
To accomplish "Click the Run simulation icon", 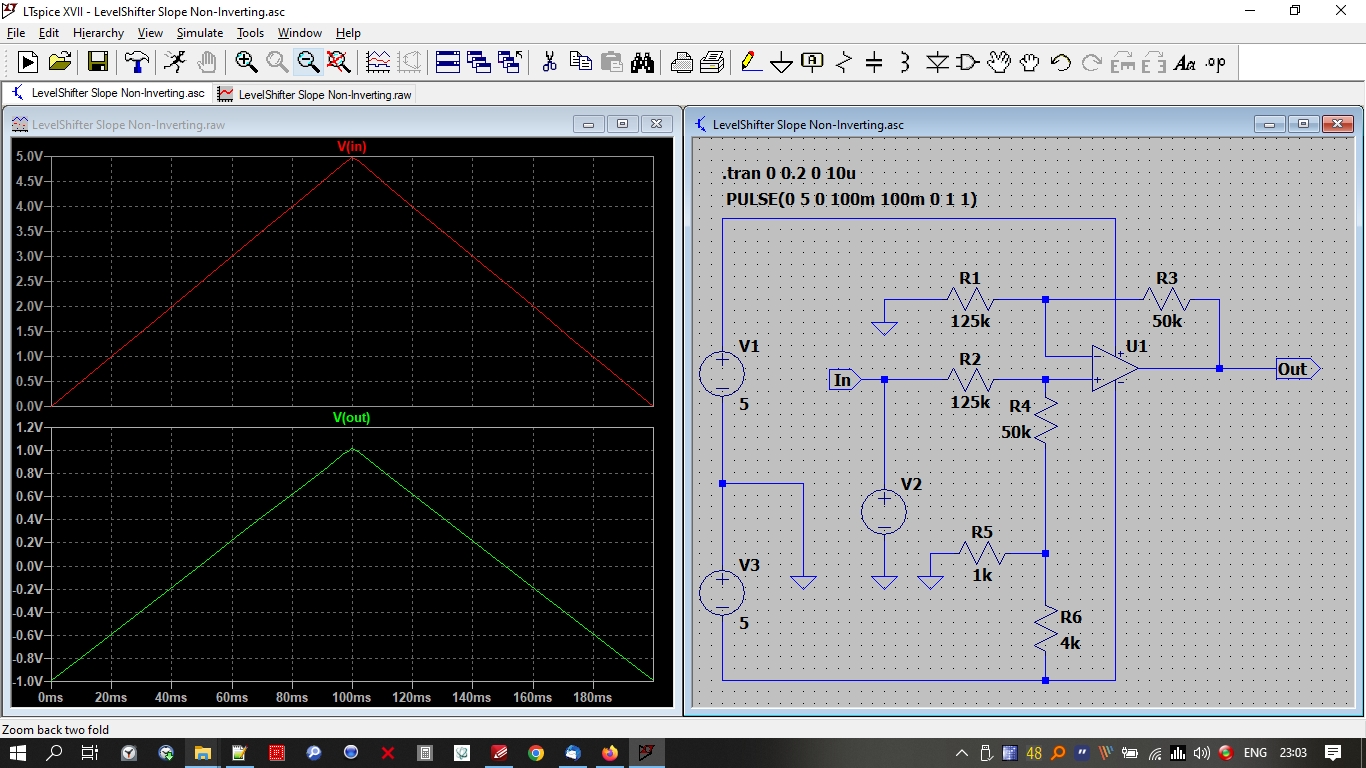I will [x=28, y=62].
